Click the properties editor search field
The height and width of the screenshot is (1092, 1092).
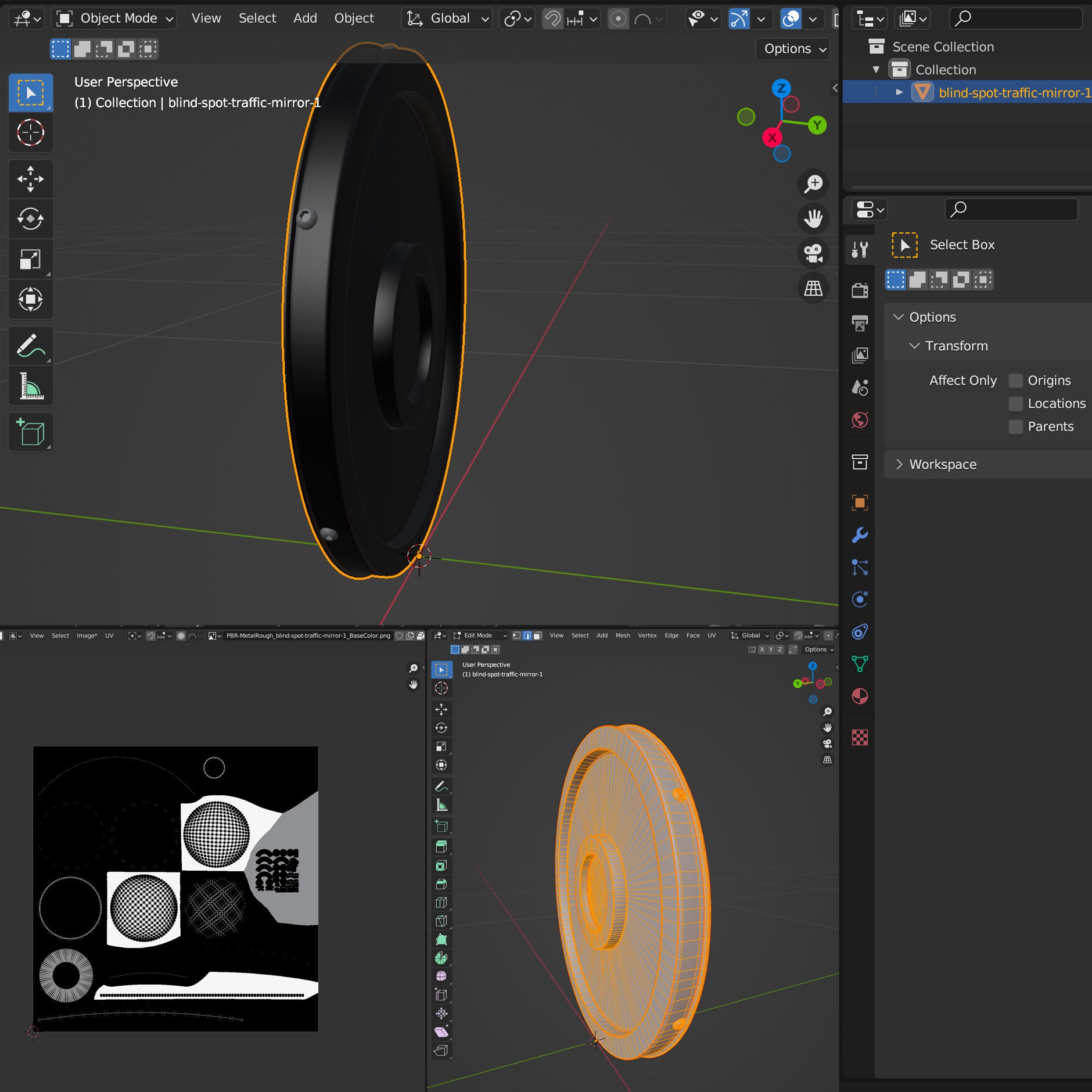(x=1011, y=209)
